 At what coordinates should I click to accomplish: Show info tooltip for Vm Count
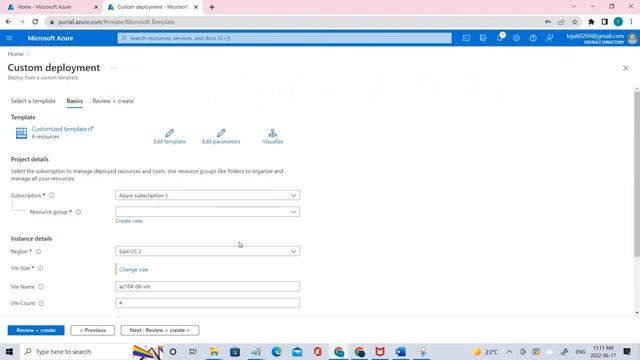[41, 303]
